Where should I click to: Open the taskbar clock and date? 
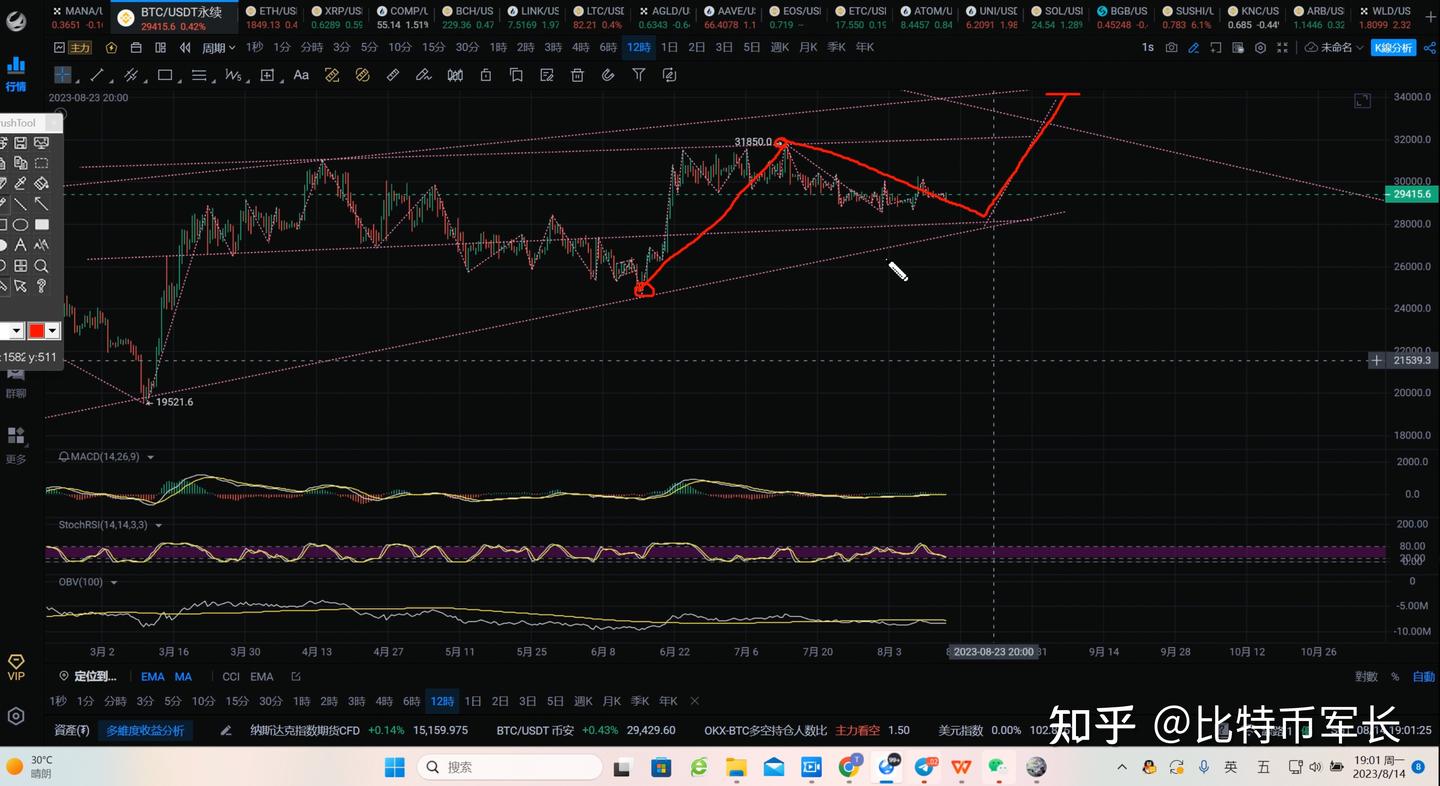[1380, 767]
